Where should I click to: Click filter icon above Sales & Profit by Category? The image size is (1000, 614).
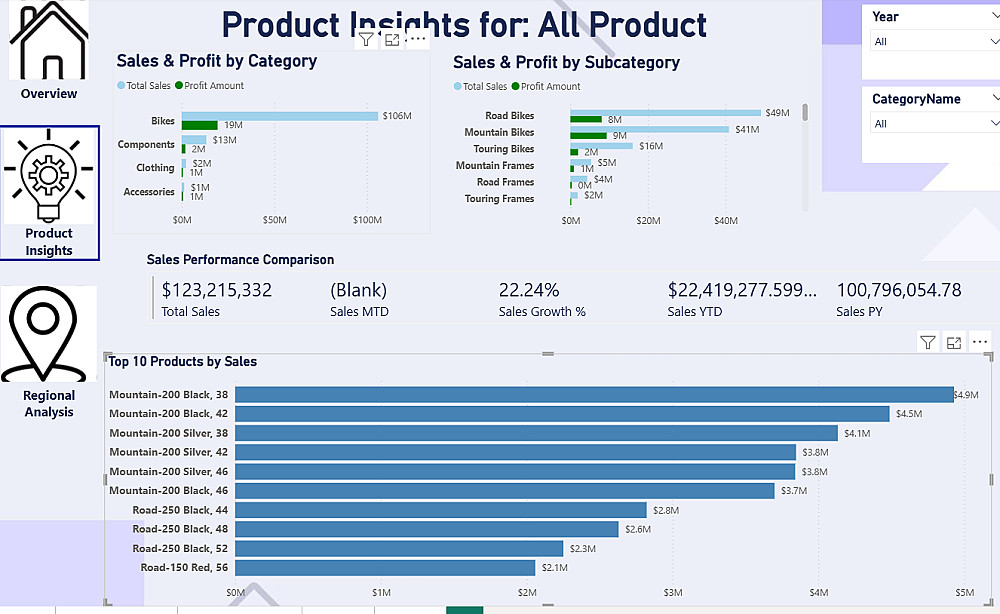pyautogui.click(x=366, y=39)
